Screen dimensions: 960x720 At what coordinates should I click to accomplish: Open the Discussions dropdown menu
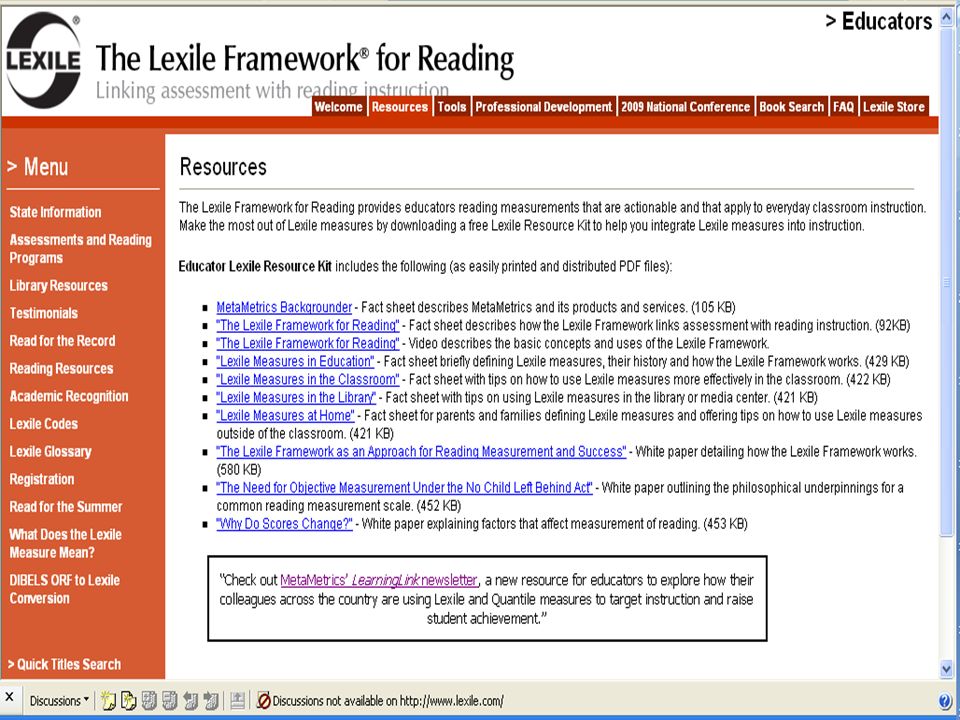click(x=59, y=700)
